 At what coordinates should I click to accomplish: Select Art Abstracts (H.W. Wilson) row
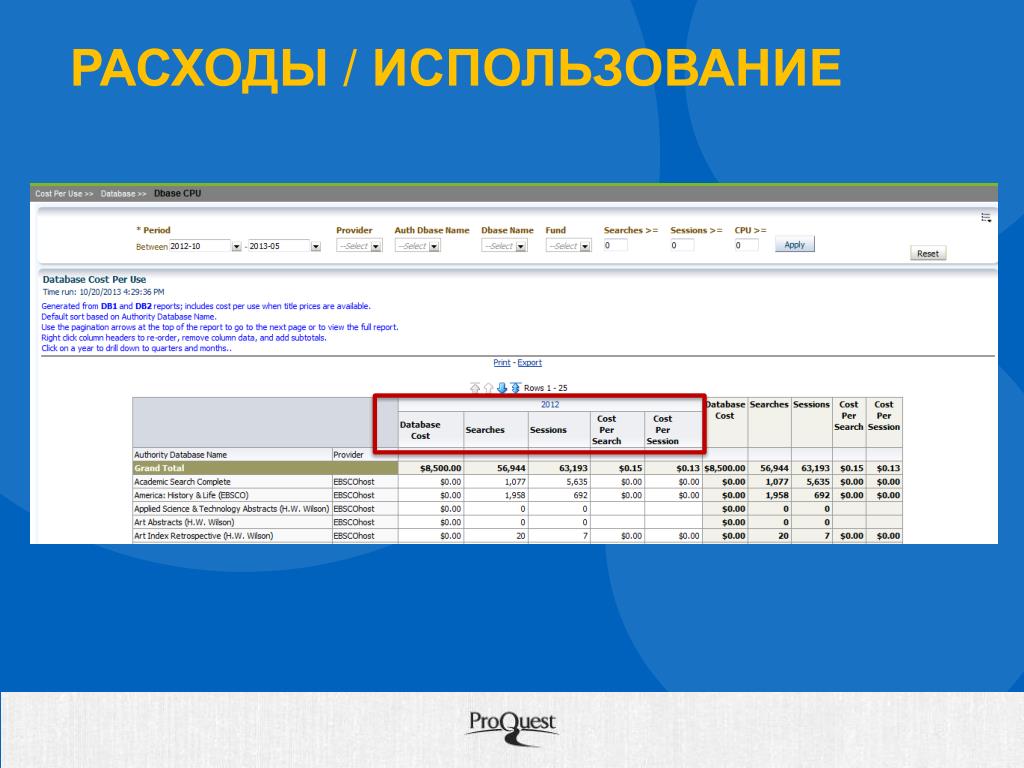[x=184, y=522]
